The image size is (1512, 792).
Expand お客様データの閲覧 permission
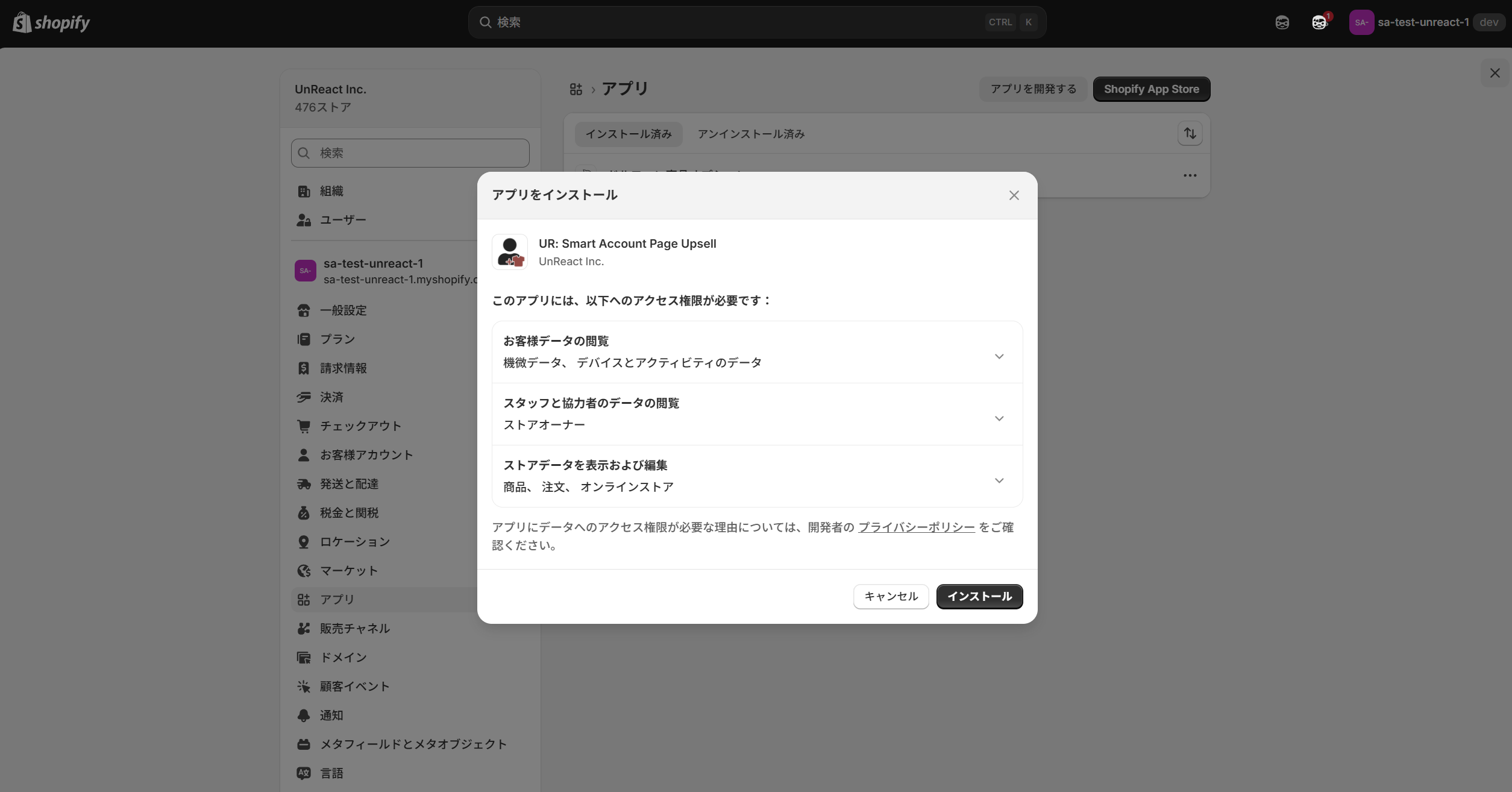click(x=757, y=352)
